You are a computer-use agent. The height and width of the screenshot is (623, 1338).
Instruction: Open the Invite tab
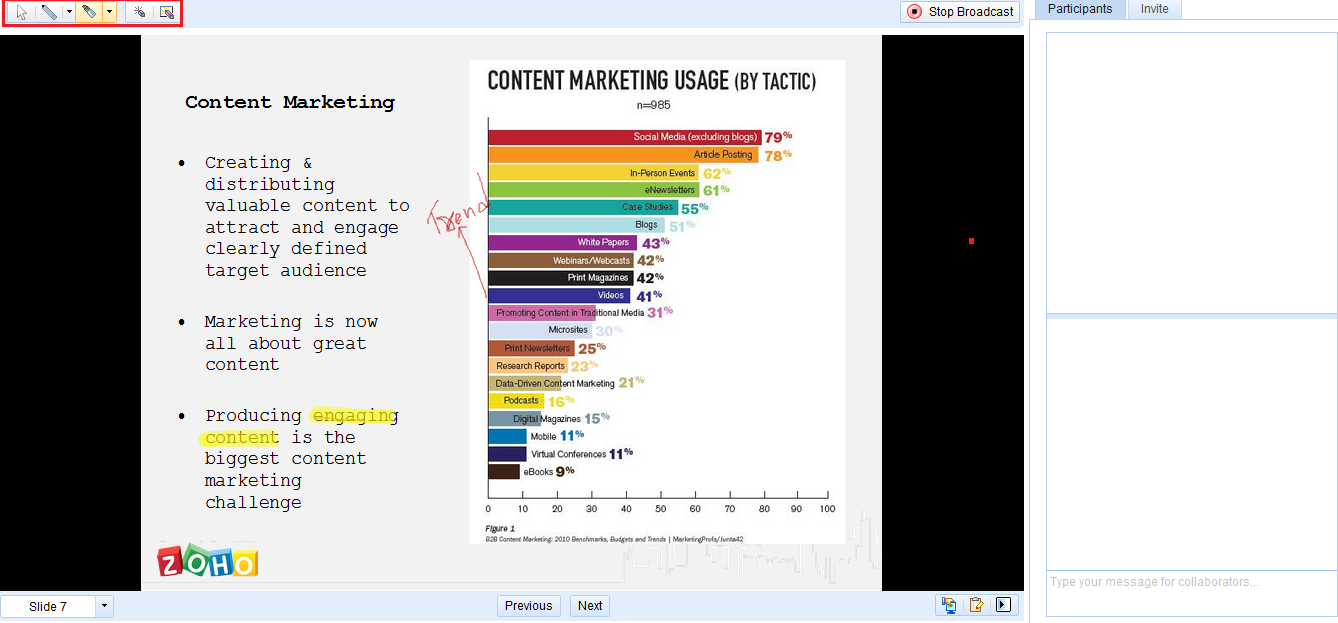(1154, 9)
